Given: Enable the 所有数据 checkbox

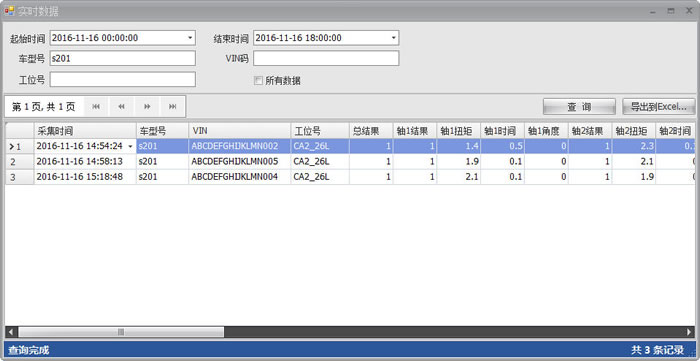Looking at the screenshot, I should tap(258, 81).
